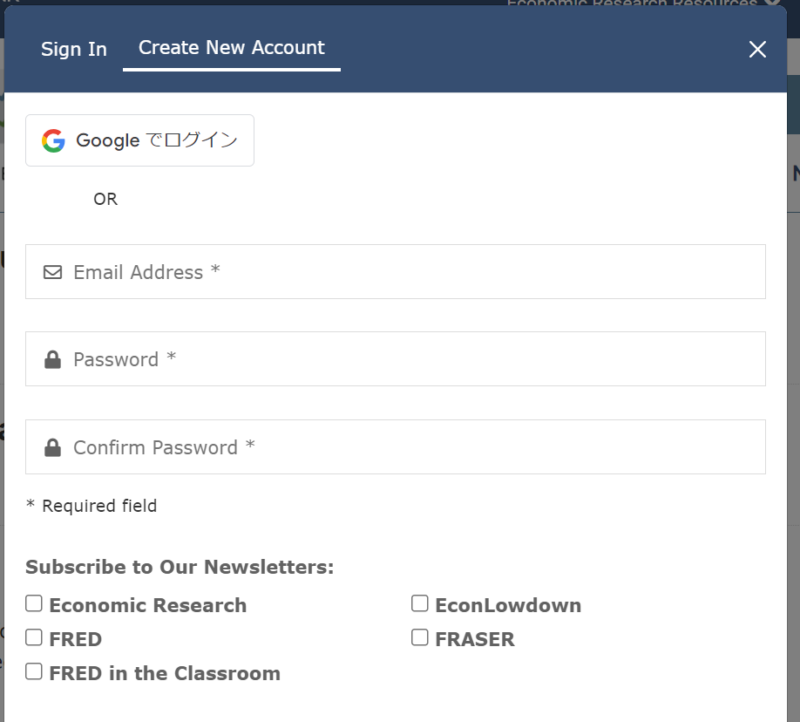800x722 pixels.
Task: Switch to the Sign In tab
Action: tap(74, 49)
